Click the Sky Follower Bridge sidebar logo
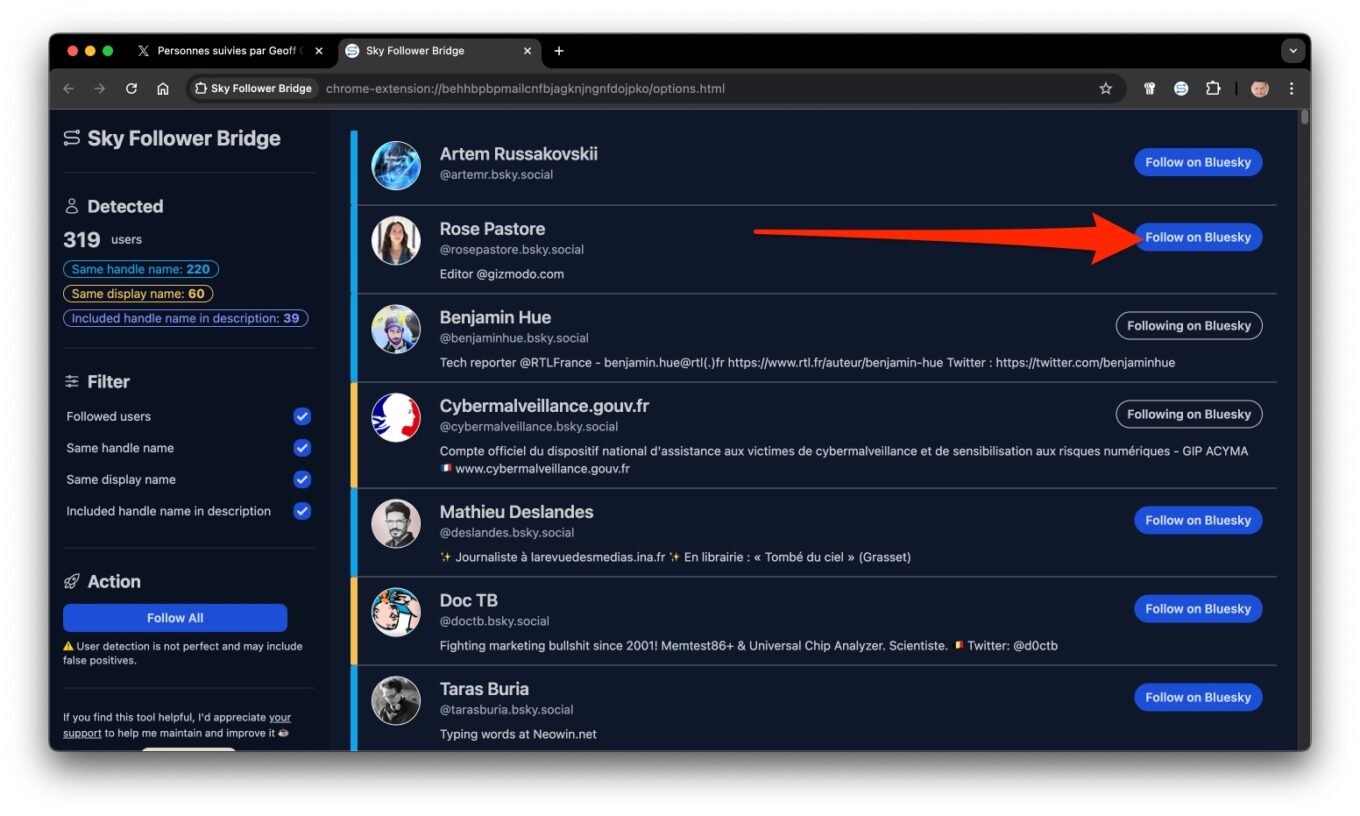The width and height of the screenshot is (1360, 816). (72, 138)
